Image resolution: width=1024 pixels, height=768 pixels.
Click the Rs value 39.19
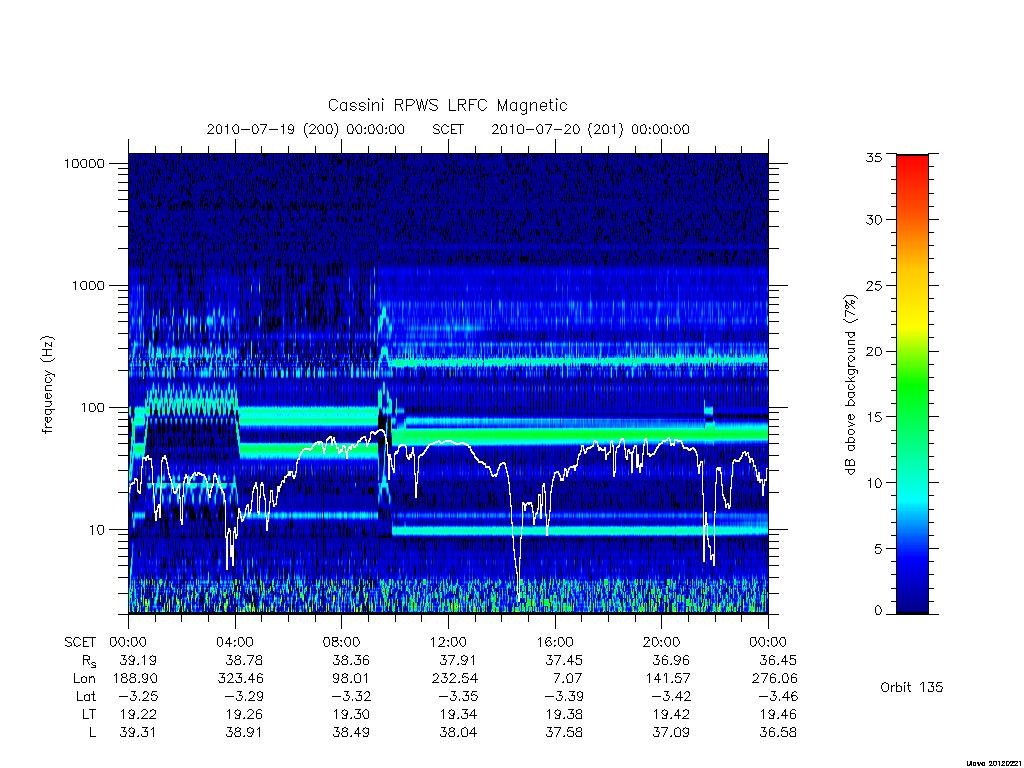pyautogui.click(x=138, y=660)
